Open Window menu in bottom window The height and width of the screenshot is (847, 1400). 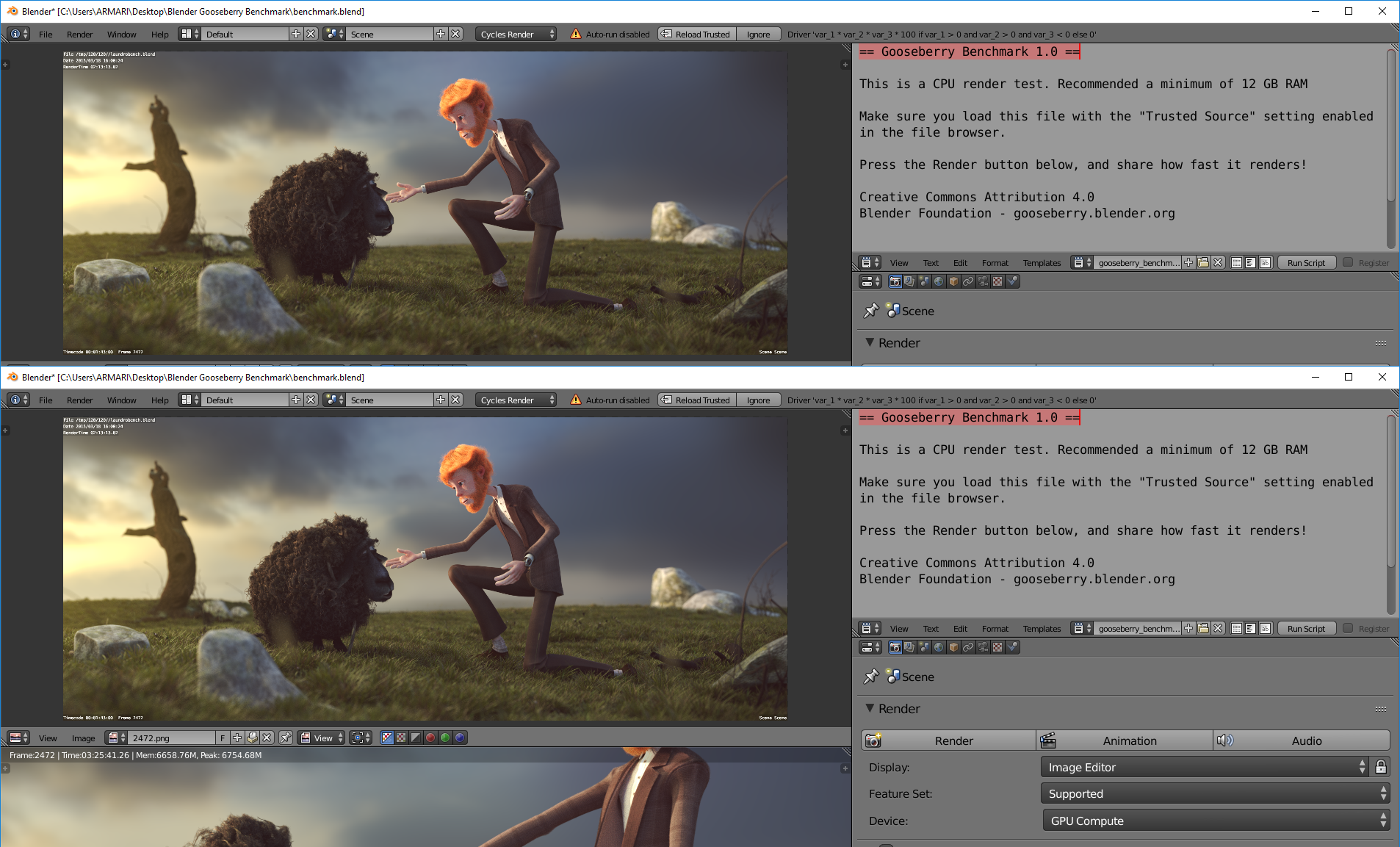(x=121, y=400)
